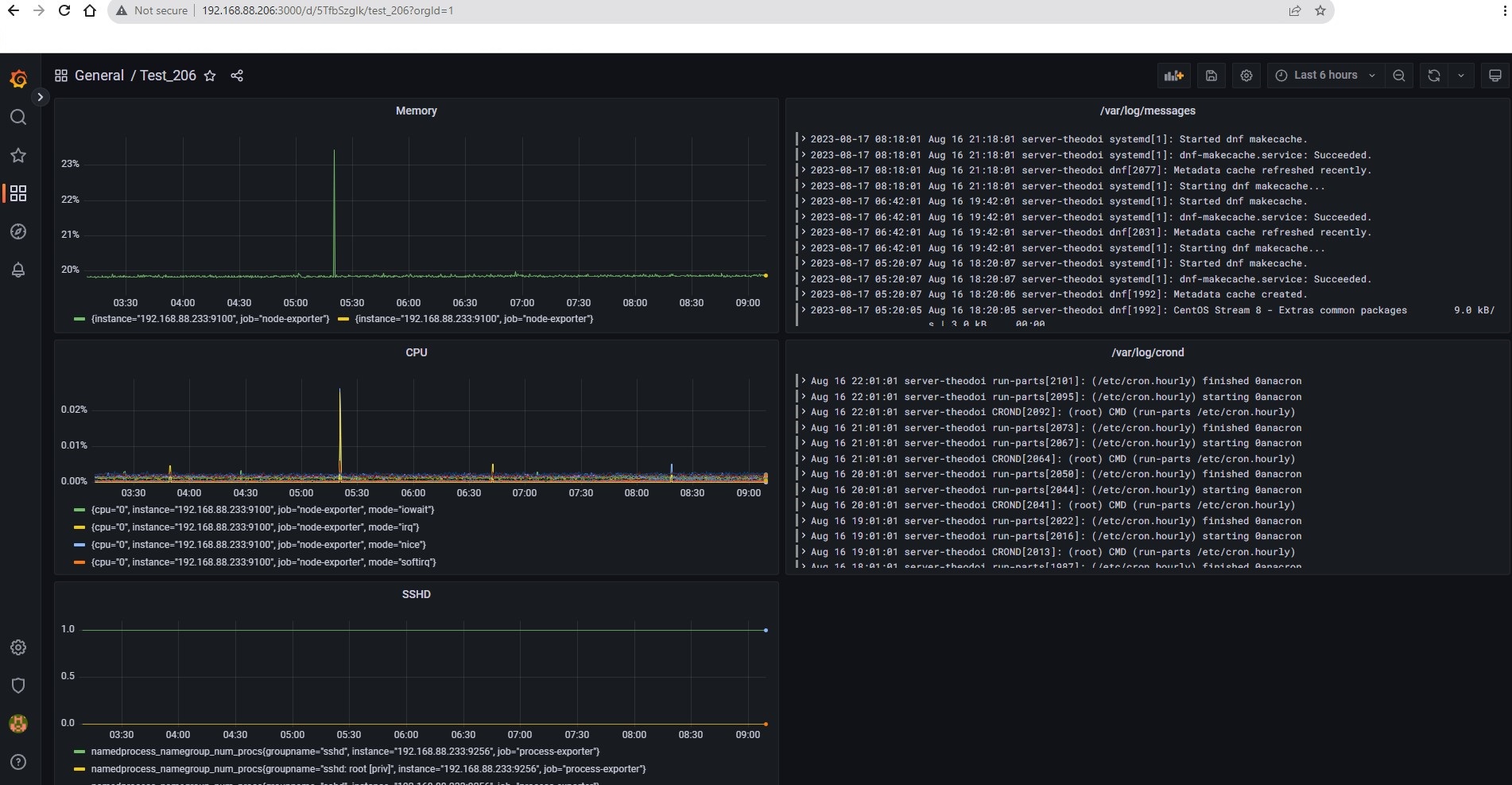Open the Last 6 hours time picker

1324,76
